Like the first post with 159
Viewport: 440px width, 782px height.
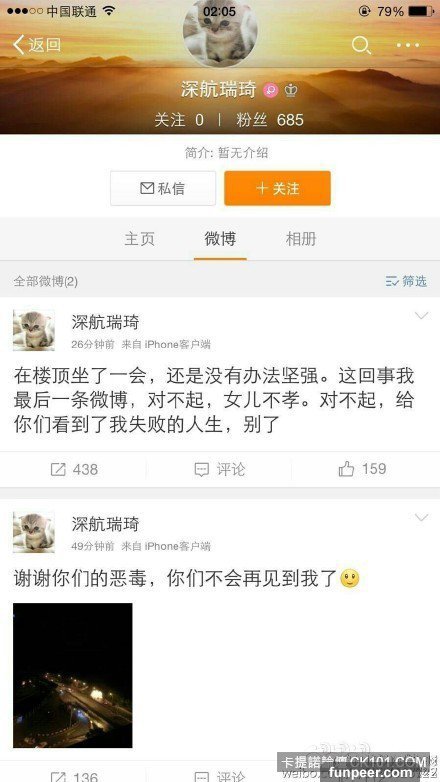362,469
